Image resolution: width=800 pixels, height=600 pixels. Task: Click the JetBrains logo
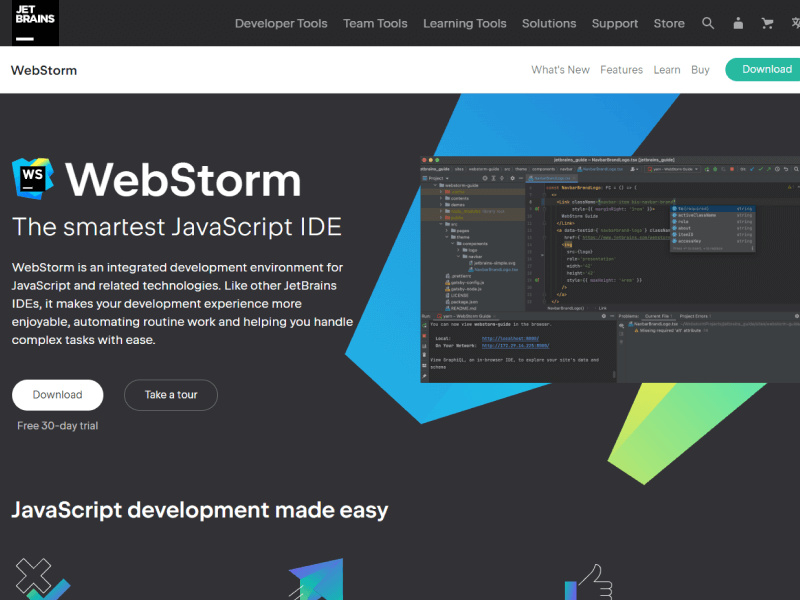[35, 23]
